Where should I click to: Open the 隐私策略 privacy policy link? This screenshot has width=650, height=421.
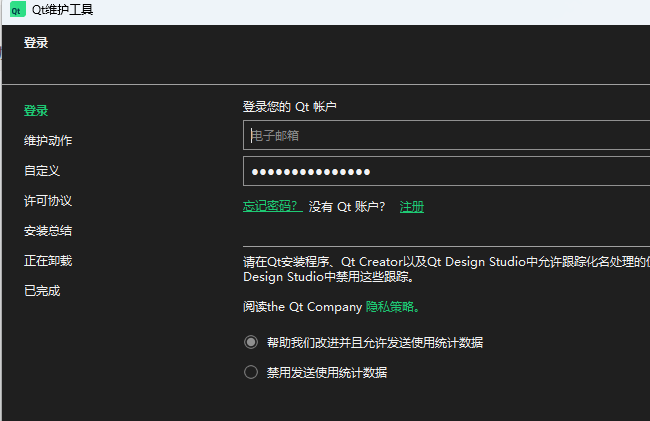tap(392, 307)
